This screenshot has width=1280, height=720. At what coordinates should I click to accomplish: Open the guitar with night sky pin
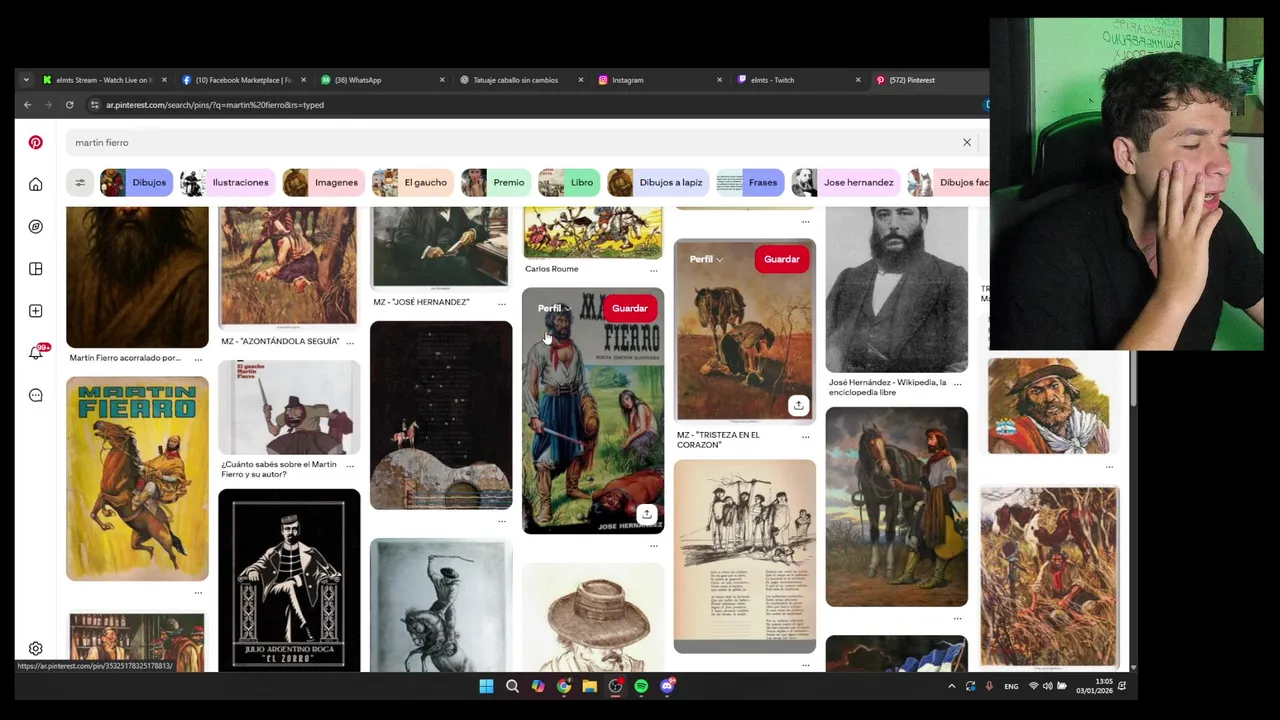[x=441, y=415]
